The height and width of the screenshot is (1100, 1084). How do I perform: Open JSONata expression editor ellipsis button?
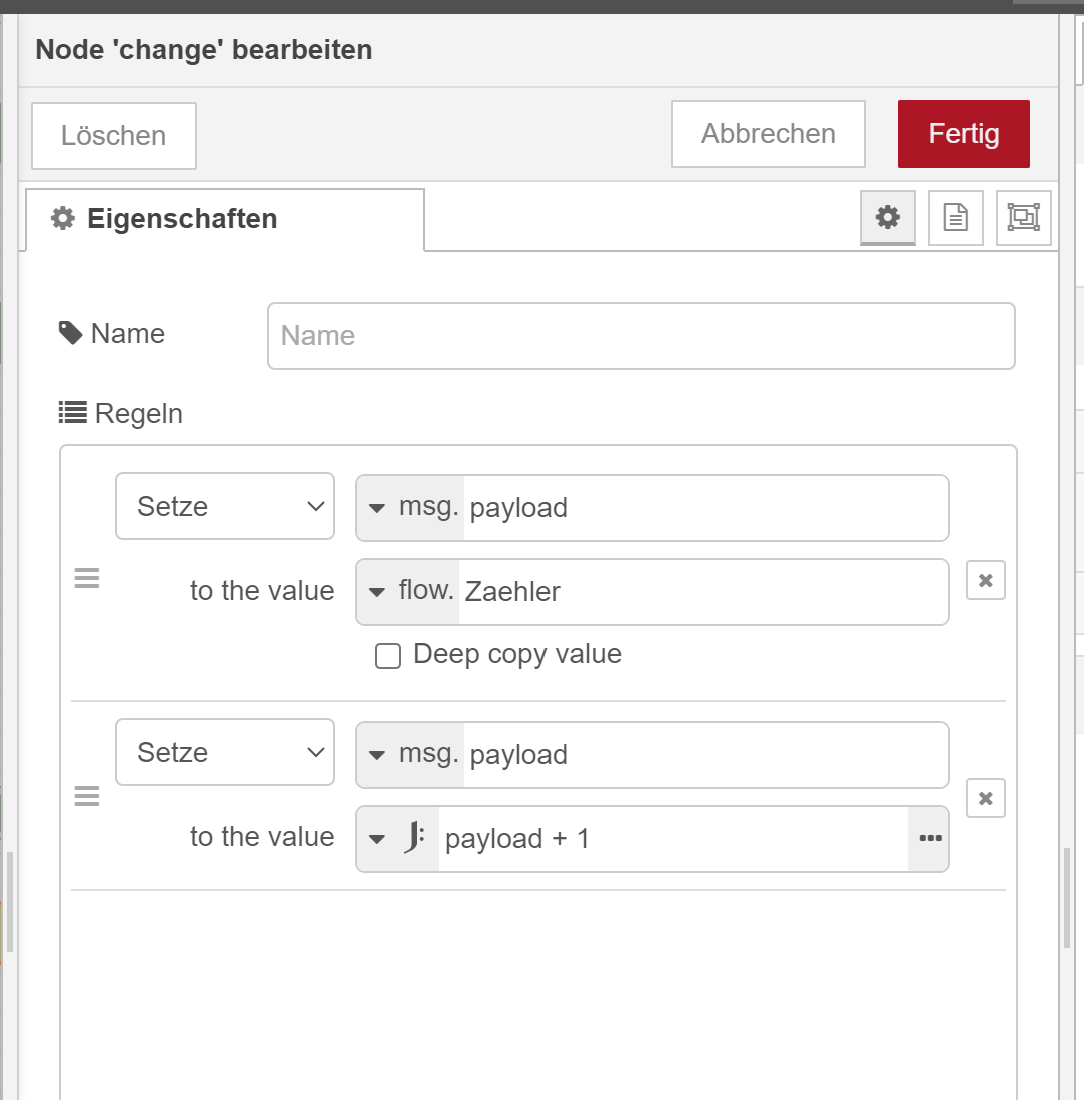(x=929, y=838)
